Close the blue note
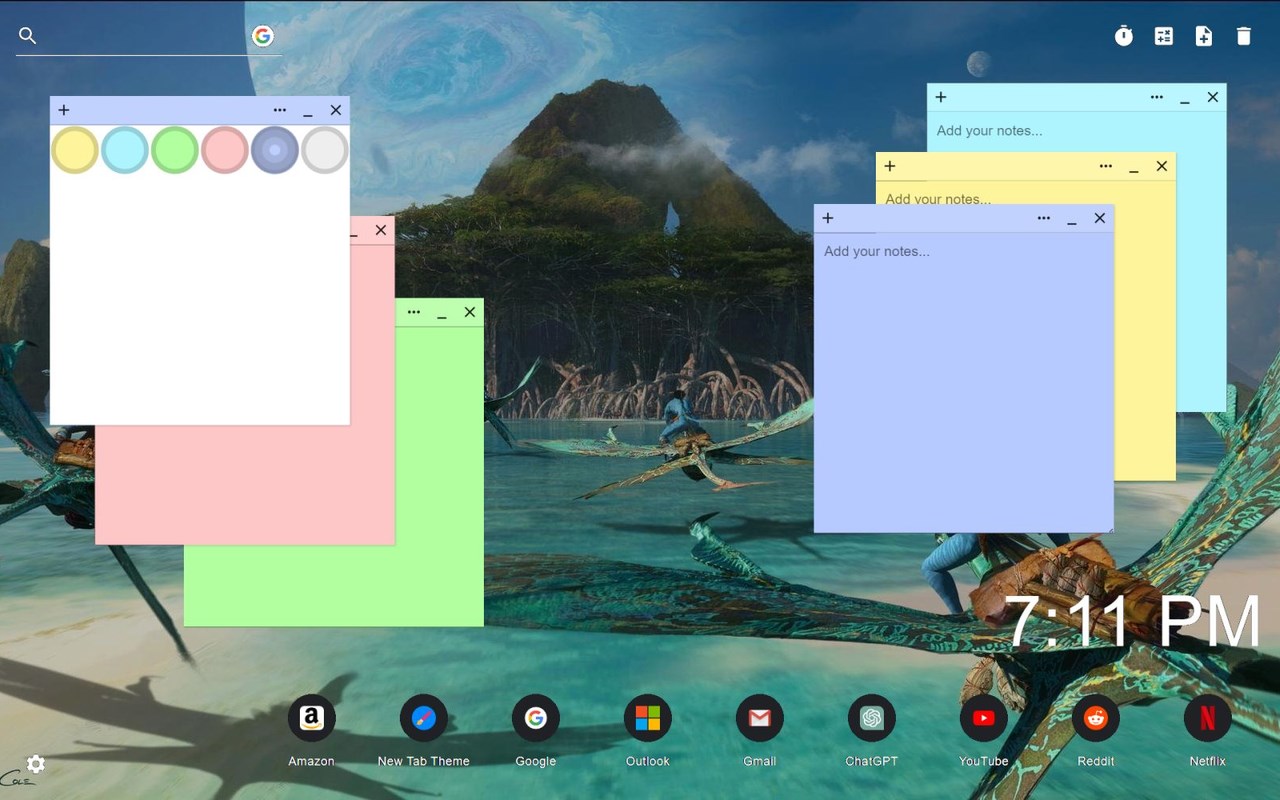Image resolution: width=1280 pixels, height=800 pixels. click(x=1100, y=218)
